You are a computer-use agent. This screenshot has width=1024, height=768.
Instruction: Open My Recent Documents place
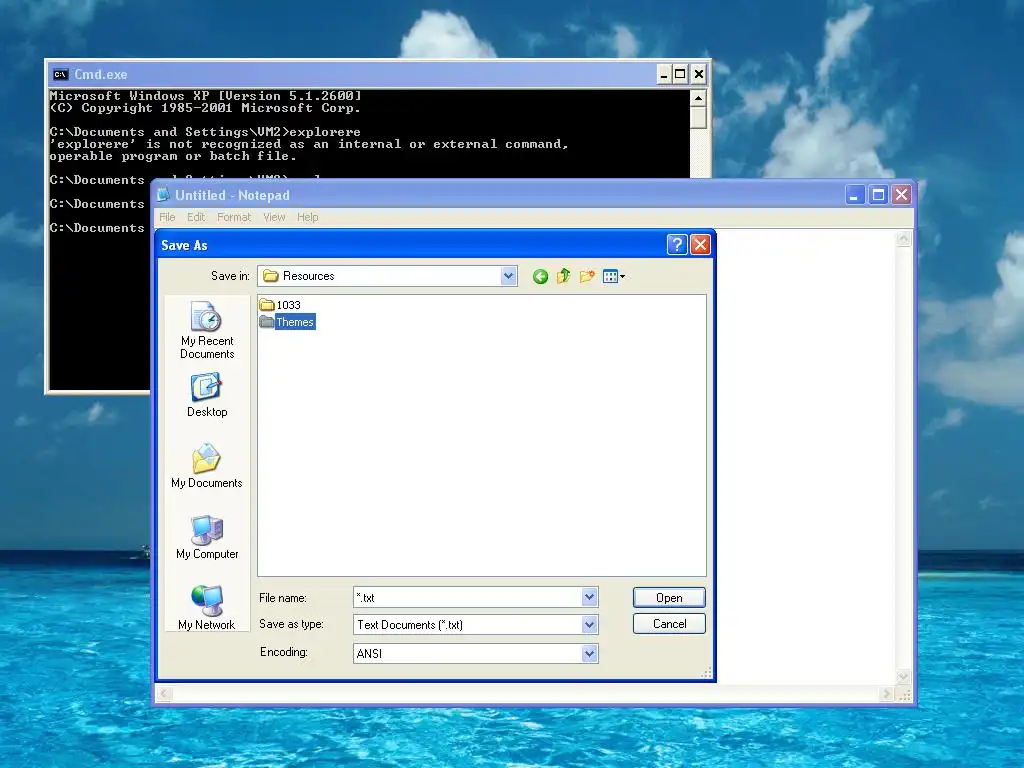[x=207, y=330]
